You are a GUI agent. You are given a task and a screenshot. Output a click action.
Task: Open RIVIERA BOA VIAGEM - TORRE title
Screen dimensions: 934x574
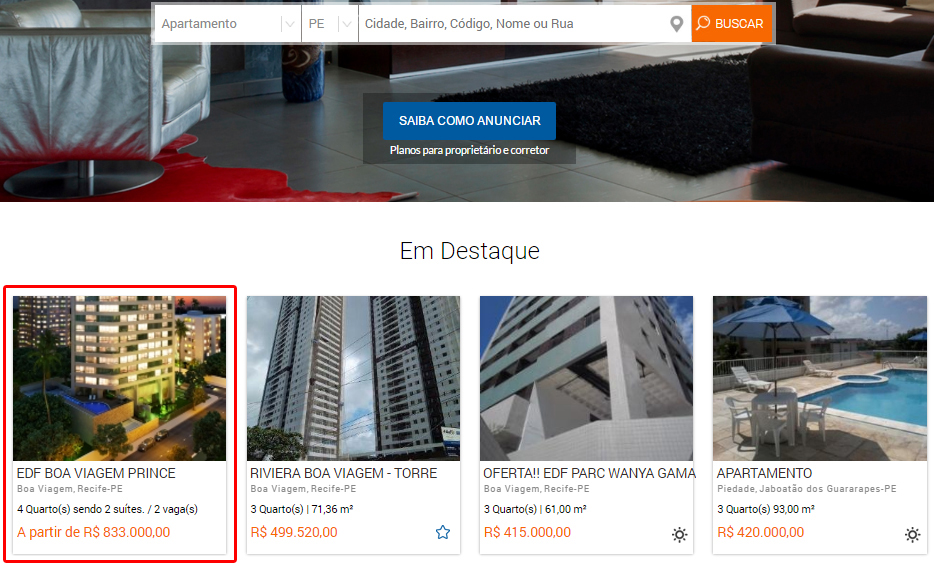[x=344, y=473]
